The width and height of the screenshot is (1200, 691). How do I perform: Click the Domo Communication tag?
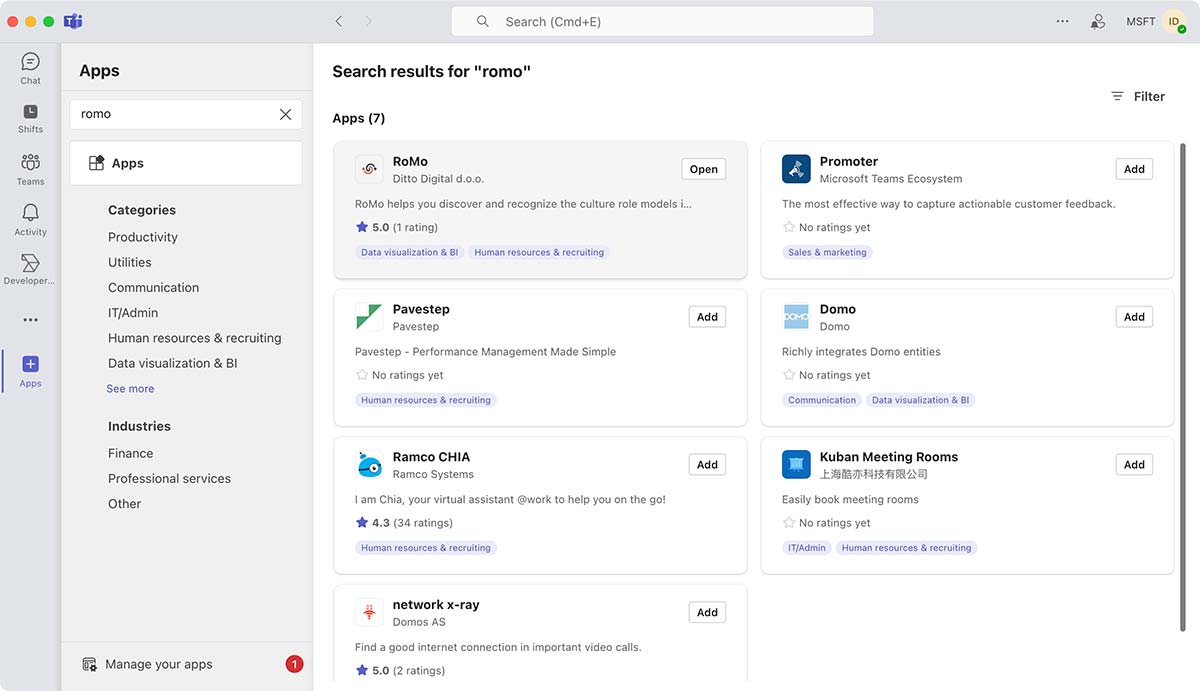(x=822, y=400)
